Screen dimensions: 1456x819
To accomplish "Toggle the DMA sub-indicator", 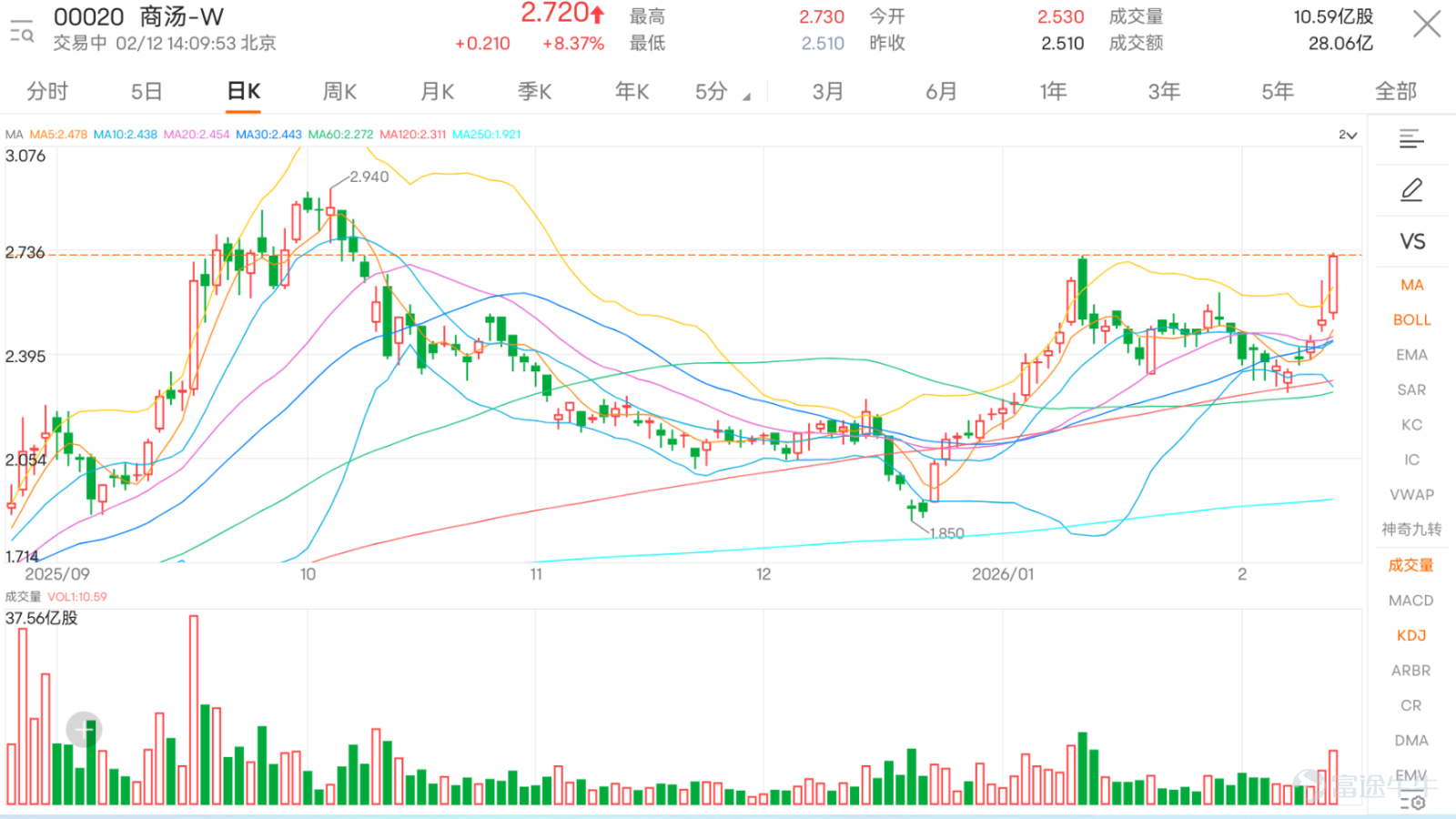I will (1411, 741).
